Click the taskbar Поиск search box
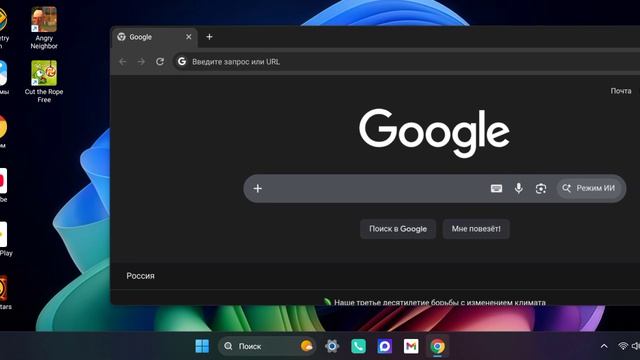This screenshot has width=640, height=360. pyautogui.click(x=267, y=346)
